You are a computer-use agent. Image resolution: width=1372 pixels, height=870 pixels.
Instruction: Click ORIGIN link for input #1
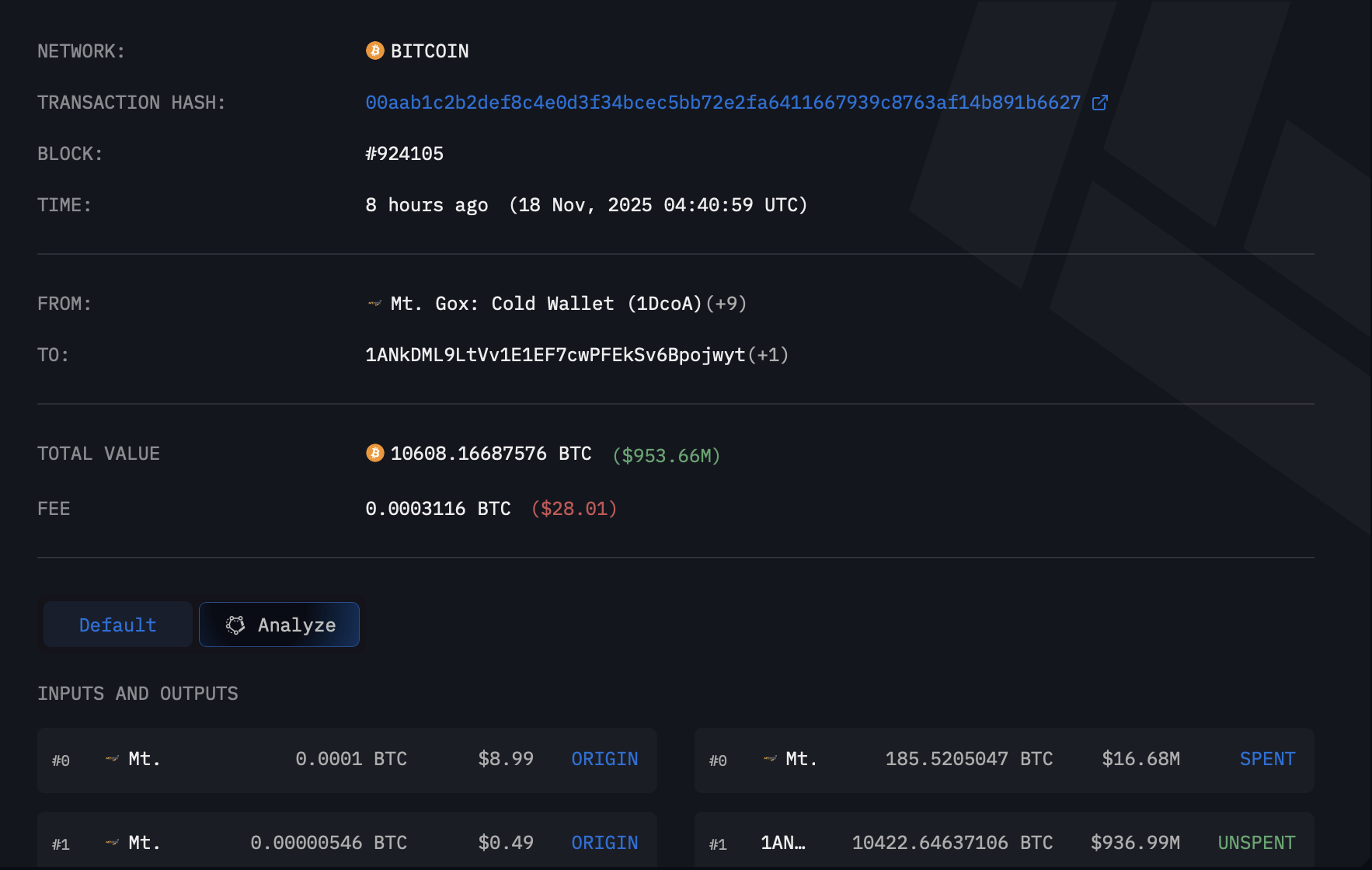coord(604,843)
